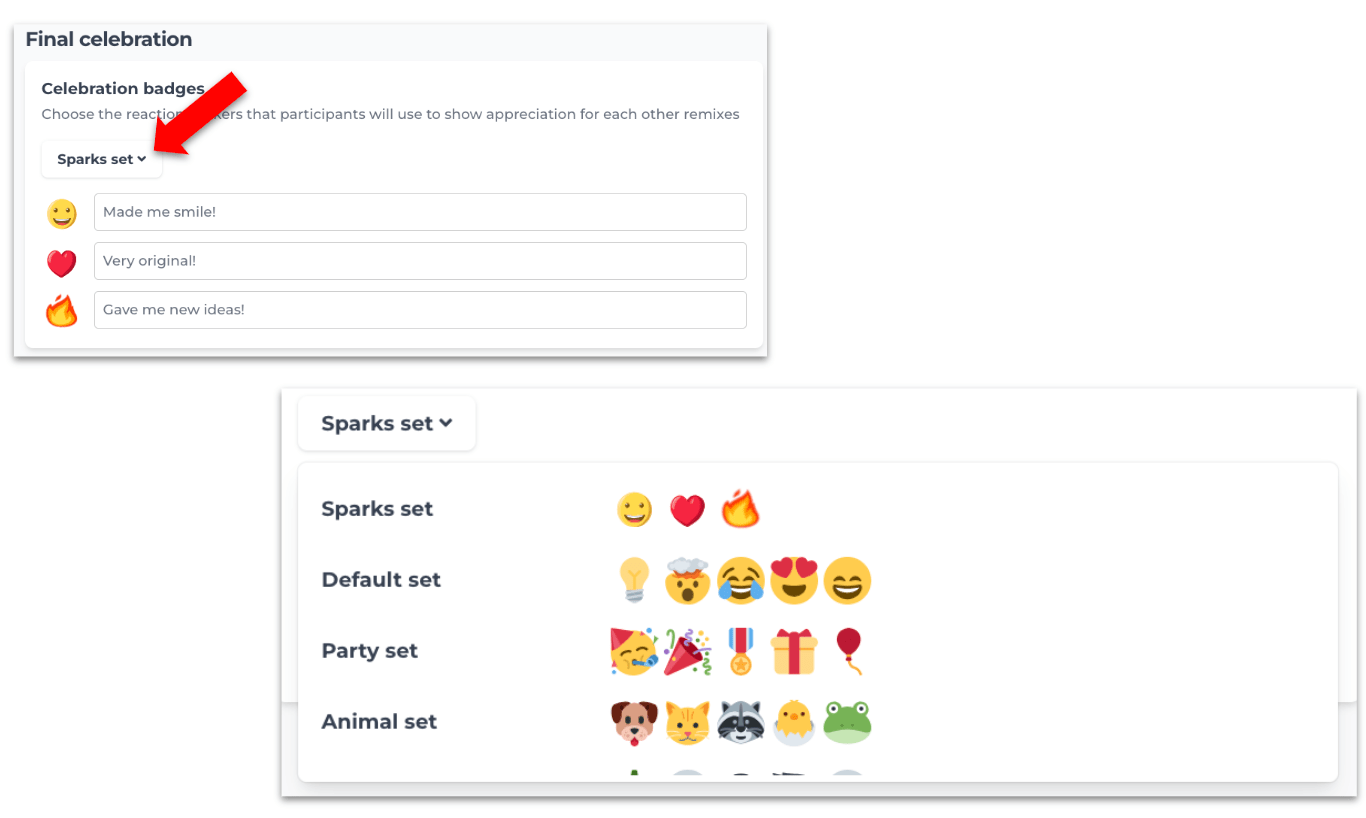Click the large Sparks set dropdown button
Image resolution: width=1366 pixels, height=818 pixels.
click(387, 423)
